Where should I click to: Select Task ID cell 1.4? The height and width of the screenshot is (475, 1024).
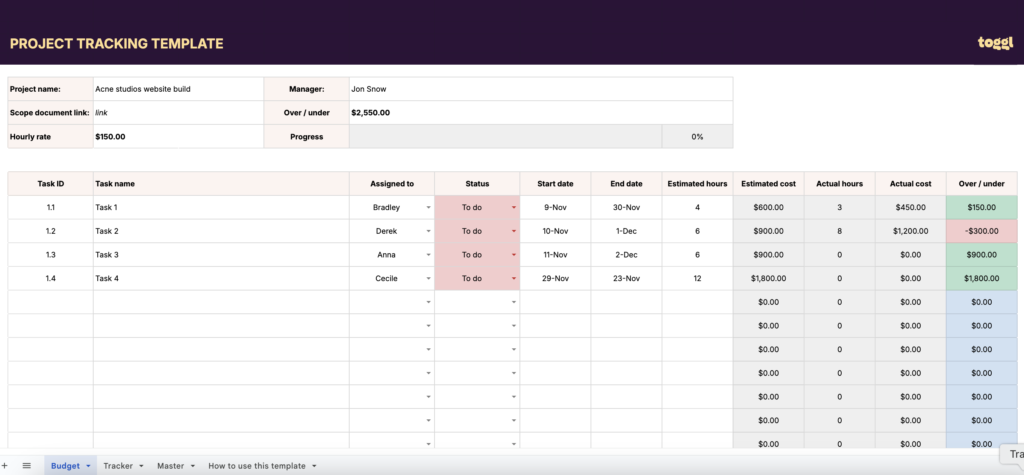pos(50,278)
